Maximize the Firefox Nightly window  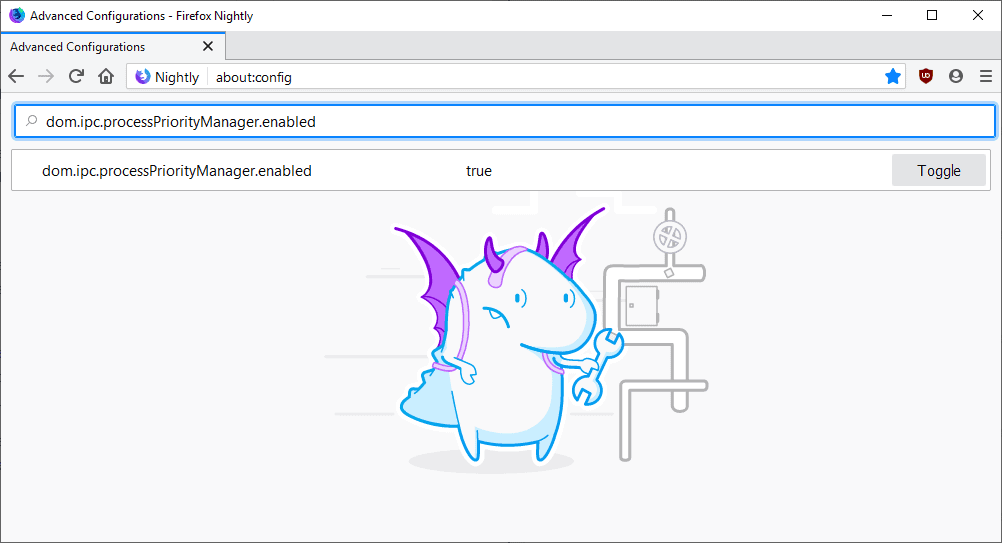(932, 15)
